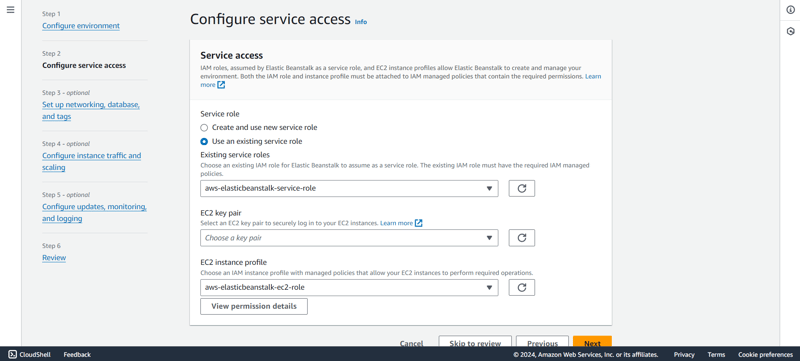
Task: Refresh the existing service roles list
Action: tap(521, 188)
